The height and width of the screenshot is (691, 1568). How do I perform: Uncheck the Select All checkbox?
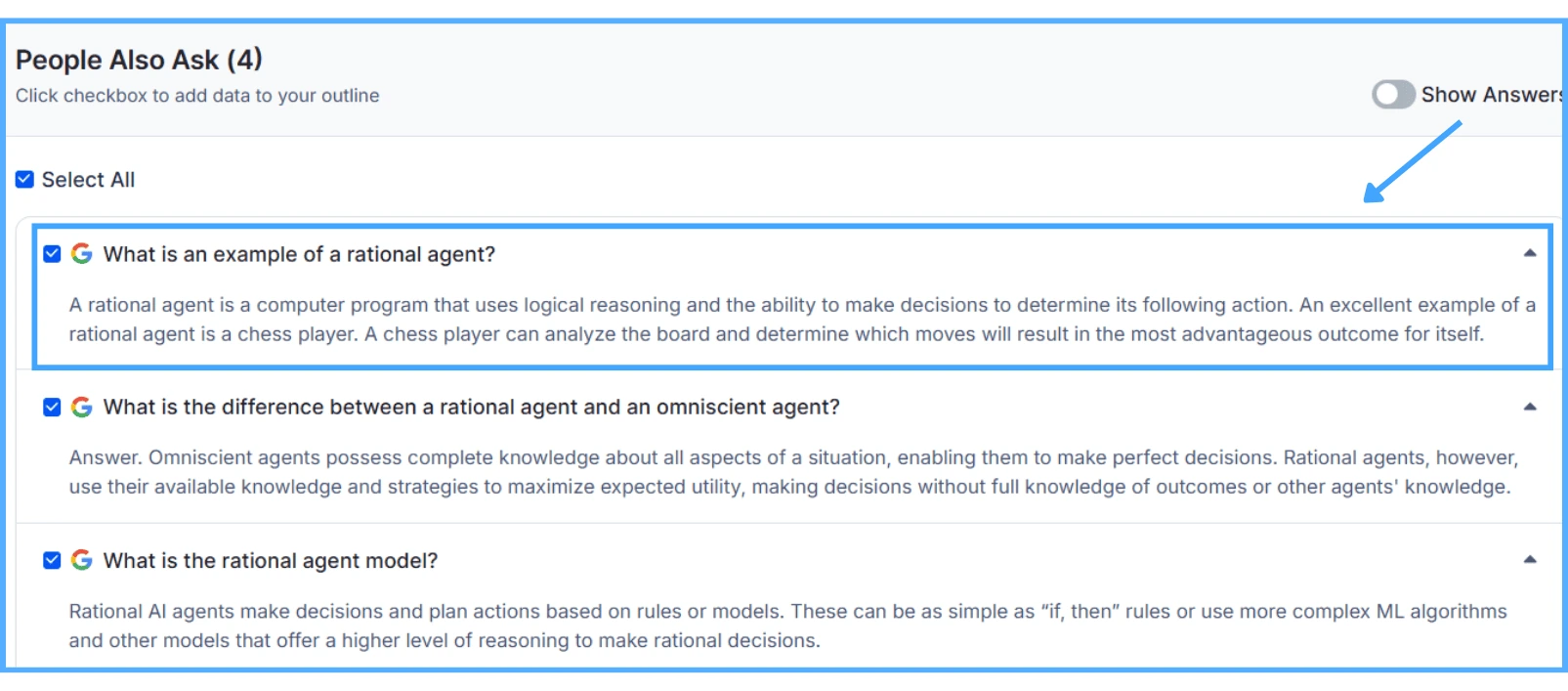click(x=25, y=180)
